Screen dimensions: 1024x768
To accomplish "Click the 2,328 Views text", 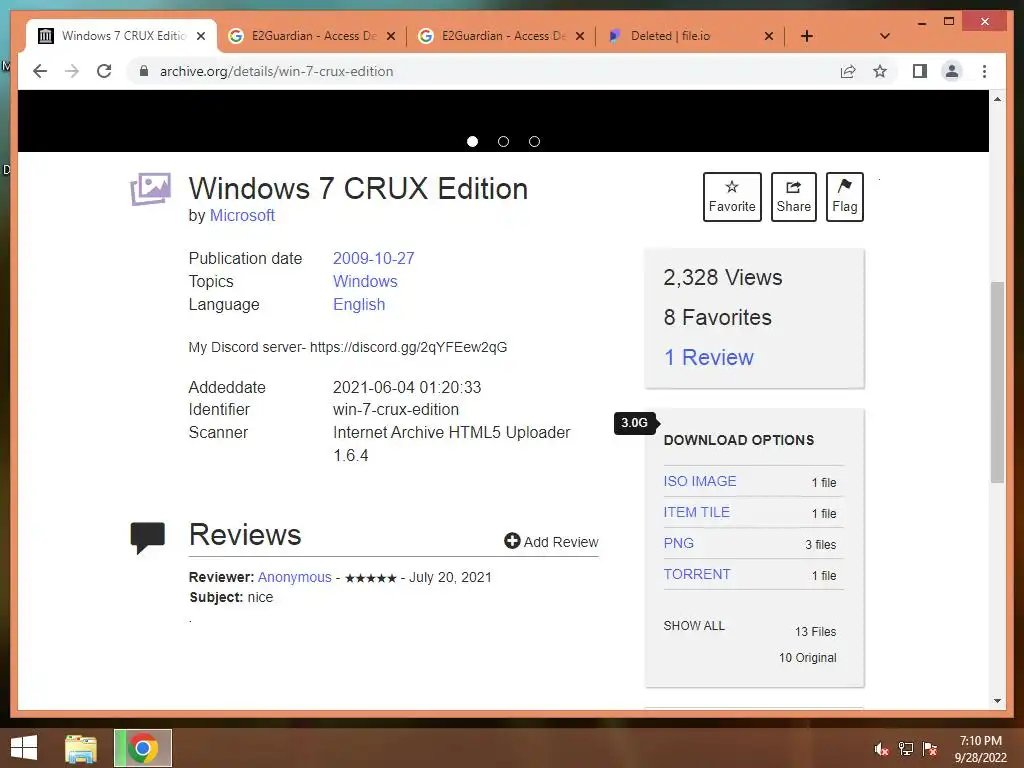I will pyautogui.click(x=722, y=278).
